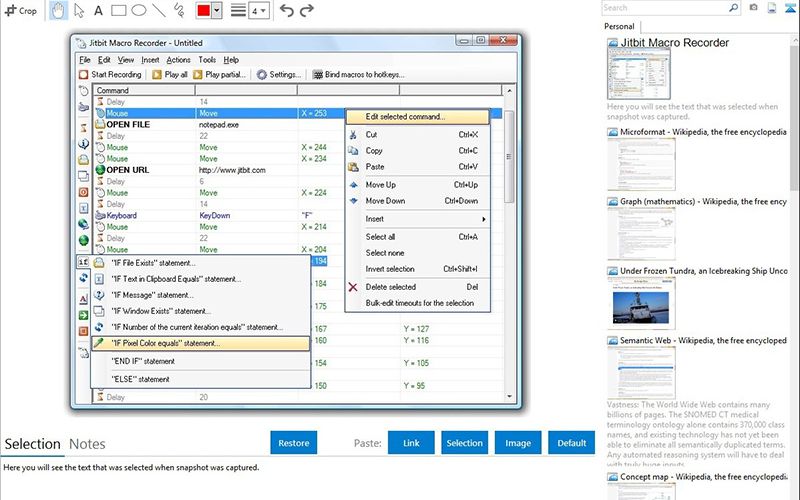Click the Play all toolbar button

pos(170,74)
